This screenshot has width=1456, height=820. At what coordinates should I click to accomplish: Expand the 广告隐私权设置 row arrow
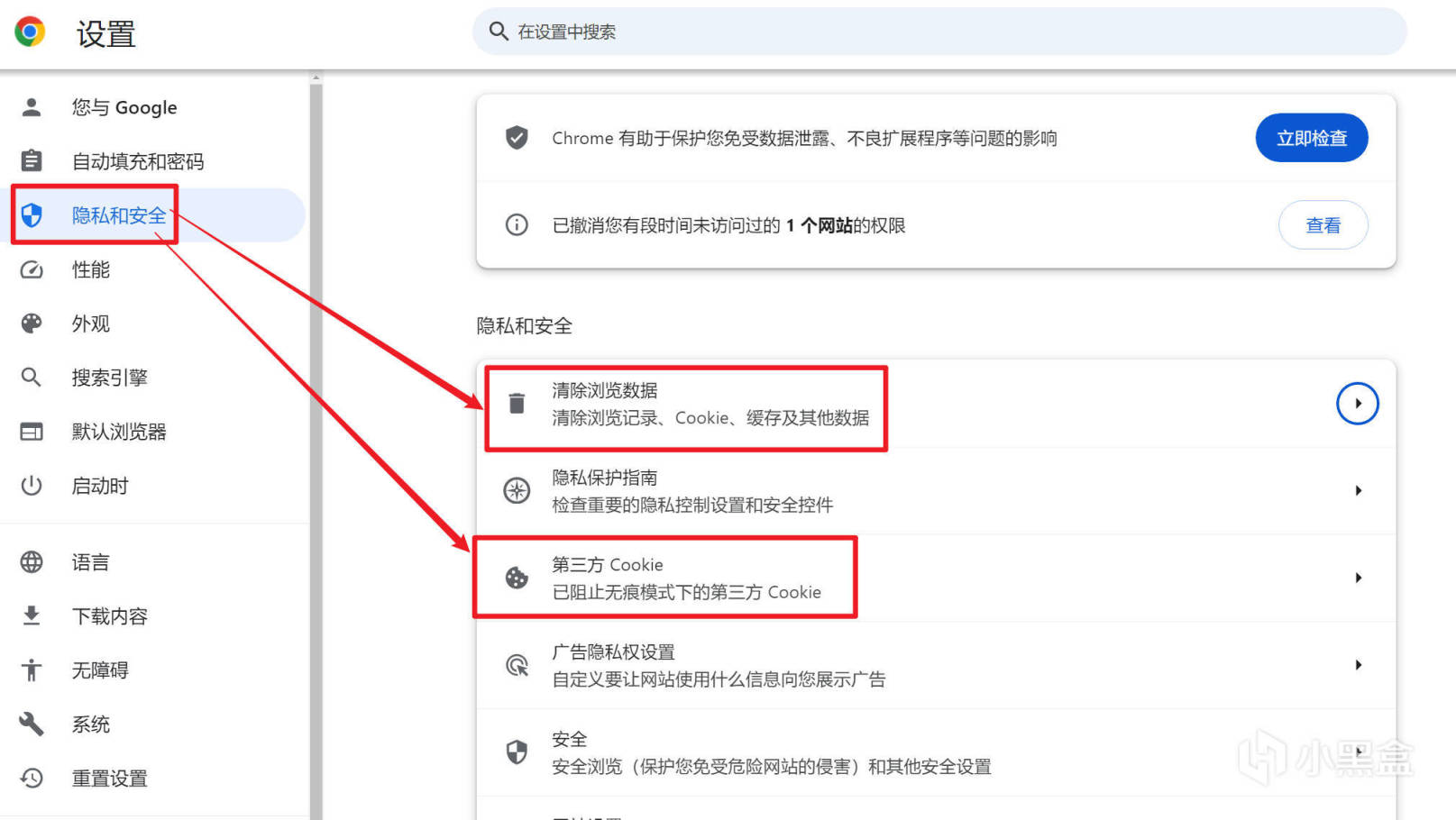(x=1358, y=665)
